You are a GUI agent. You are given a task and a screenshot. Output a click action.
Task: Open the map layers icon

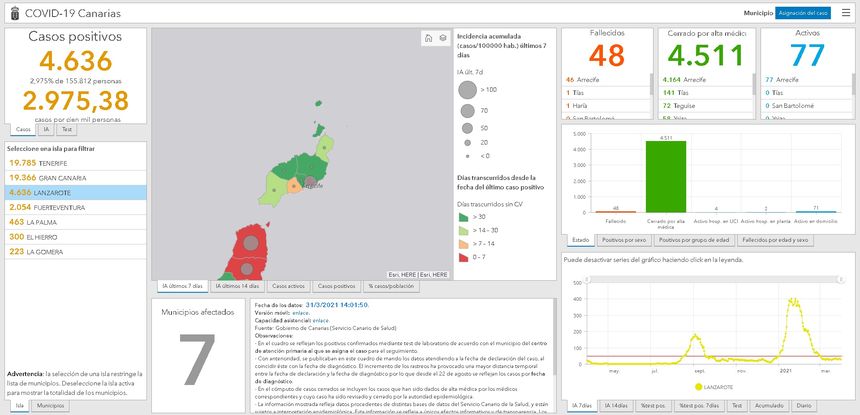(442, 38)
